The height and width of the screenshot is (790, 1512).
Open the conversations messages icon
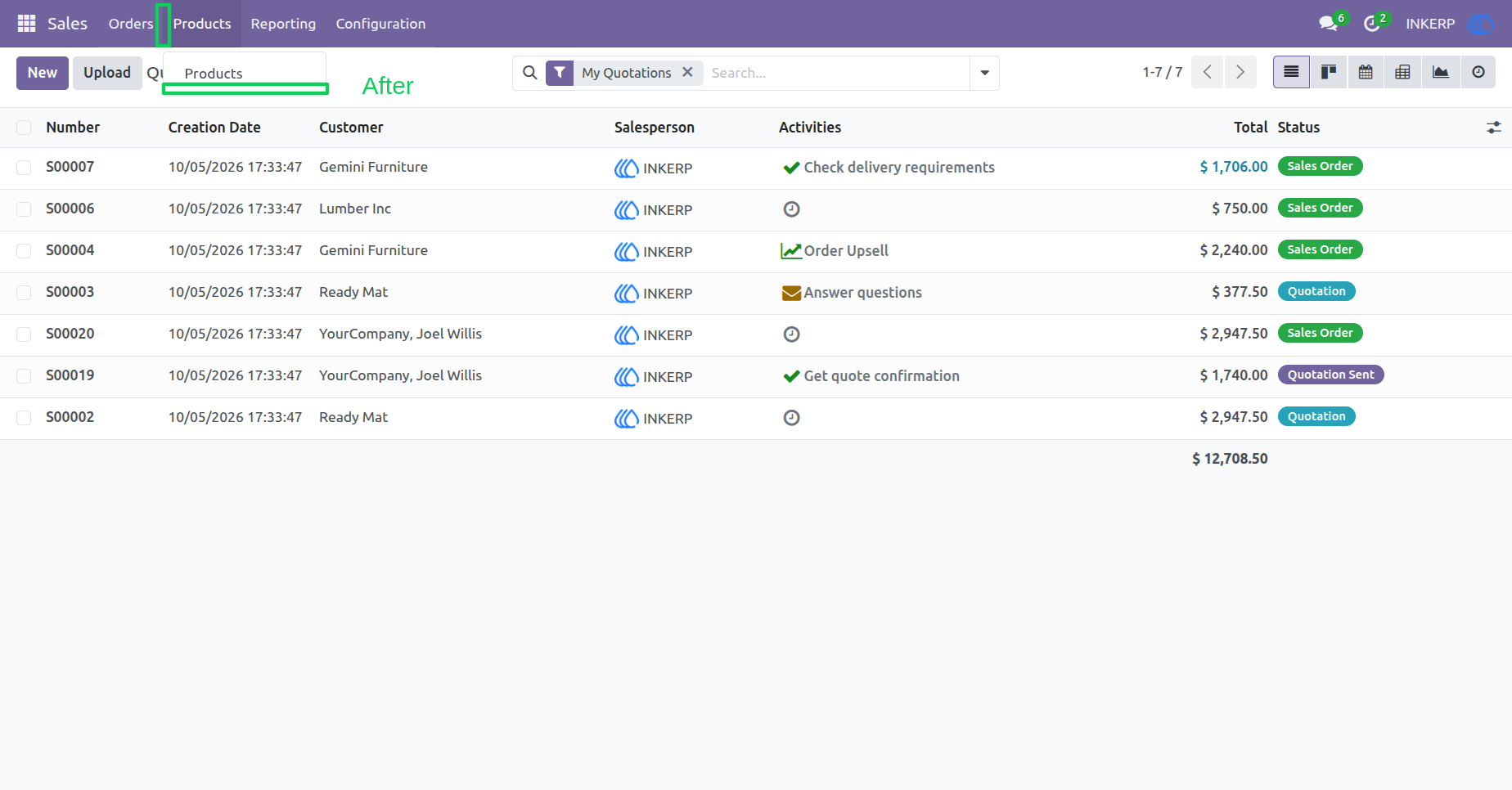[x=1329, y=24]
